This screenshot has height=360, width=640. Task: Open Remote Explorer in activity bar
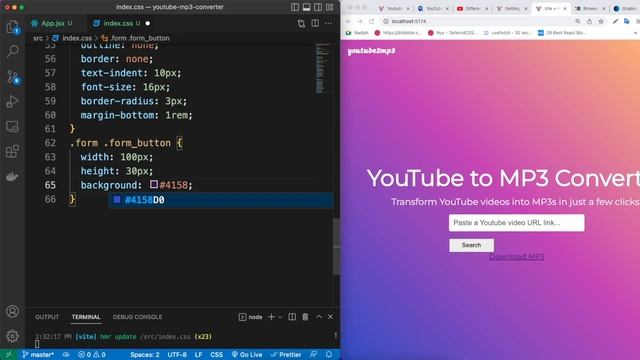[x=13, y=127]
